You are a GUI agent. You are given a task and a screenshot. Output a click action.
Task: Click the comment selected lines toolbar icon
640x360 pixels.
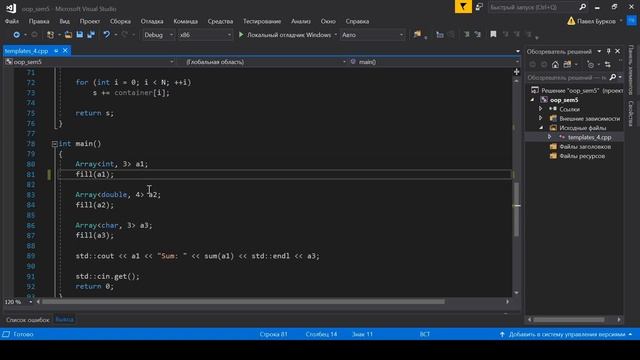coord(467,35)
